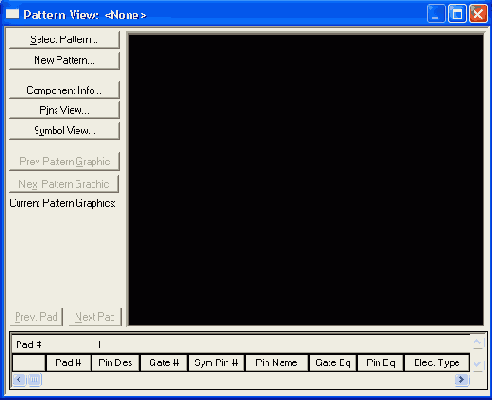Select the Gate Eq column header

click(x=333, y=363)
